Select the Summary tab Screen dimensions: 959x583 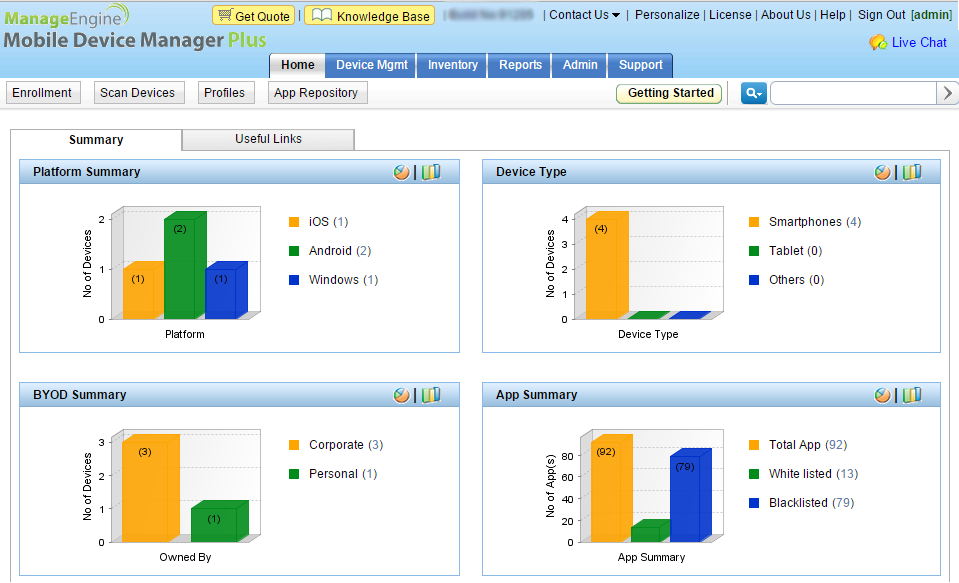click(x=96, y=139)
